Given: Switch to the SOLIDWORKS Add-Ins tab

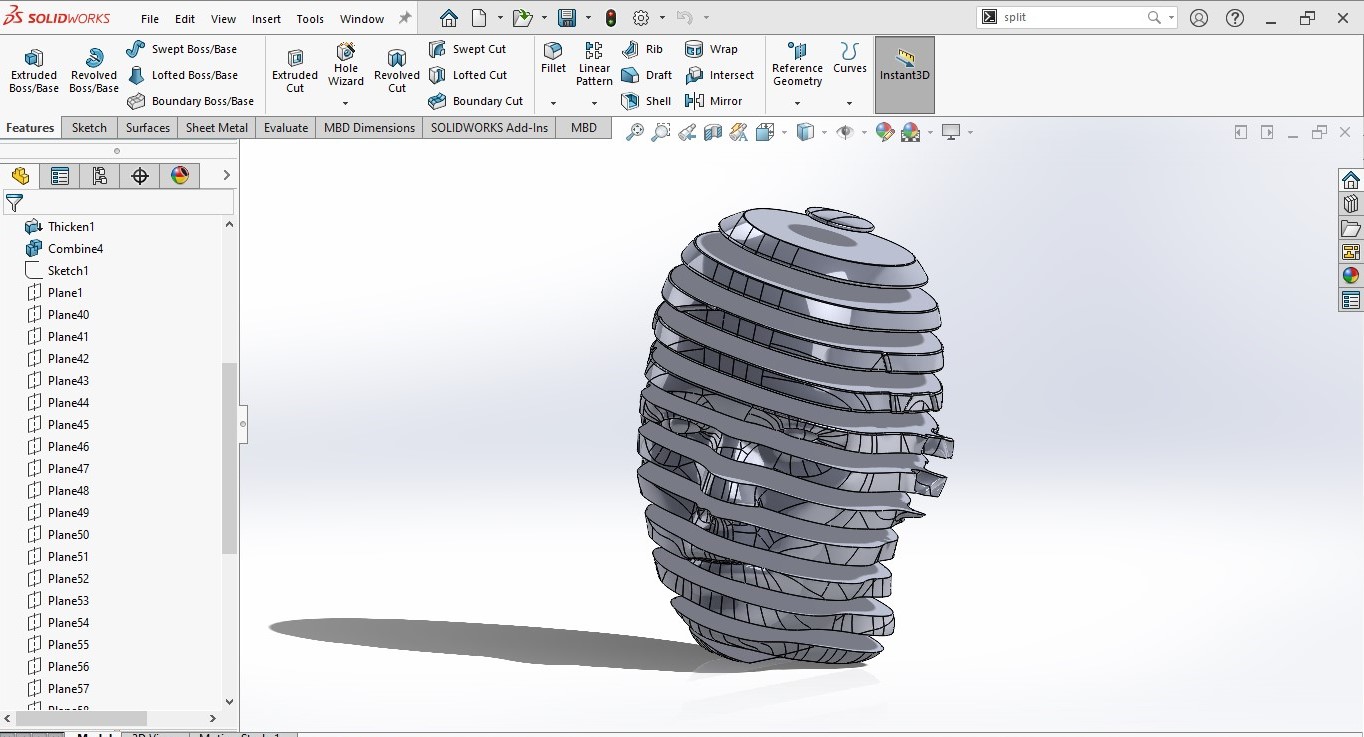Looking at the screenshot, I should pos(490,128).
